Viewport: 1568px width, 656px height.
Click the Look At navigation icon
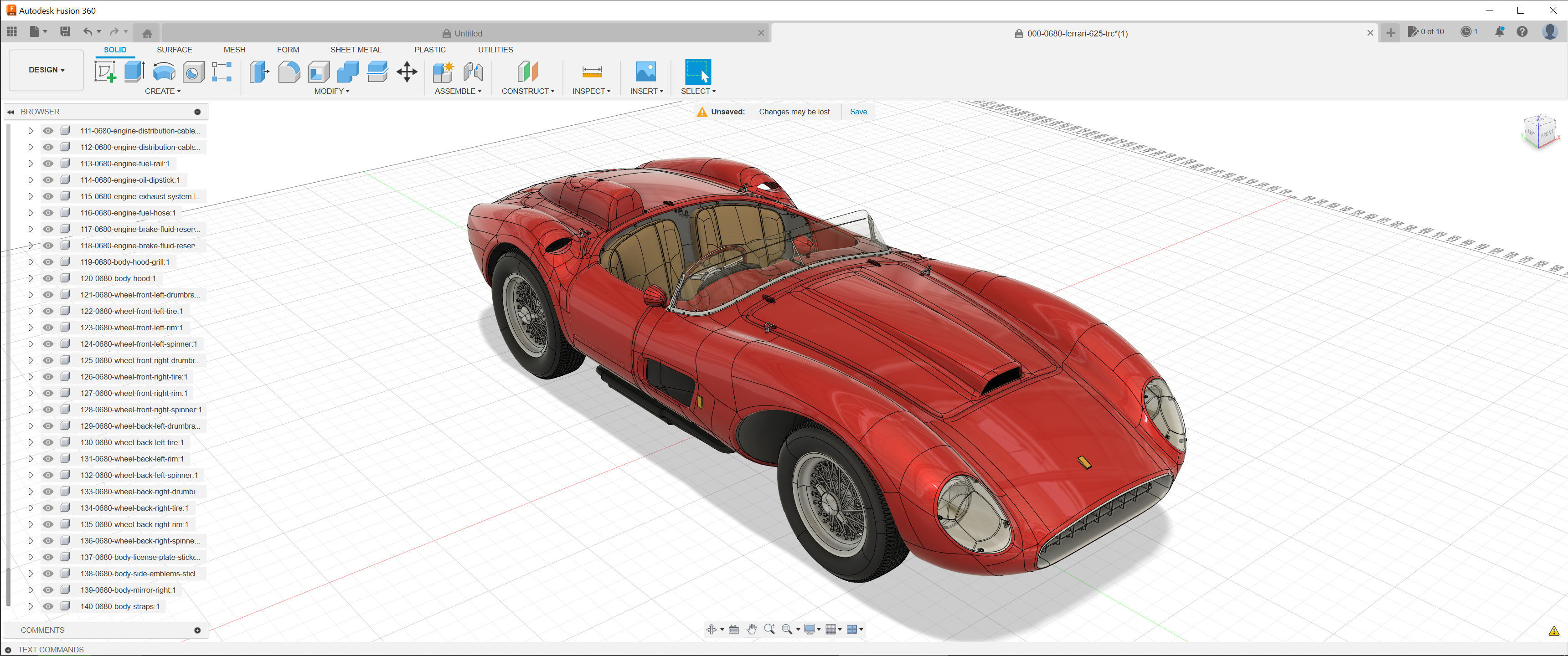(733, 629)
